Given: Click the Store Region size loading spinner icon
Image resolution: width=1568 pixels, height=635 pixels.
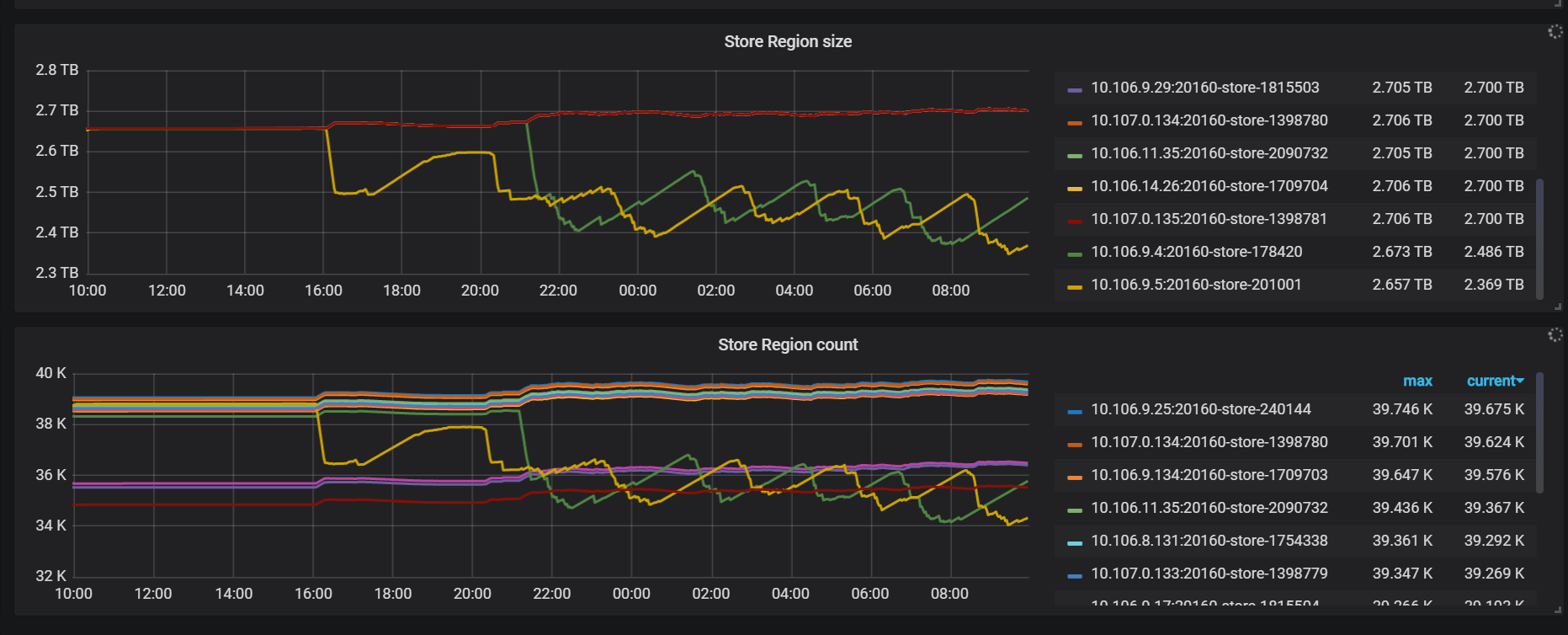Looking at the screenshot, I should tap(1555, 32).
